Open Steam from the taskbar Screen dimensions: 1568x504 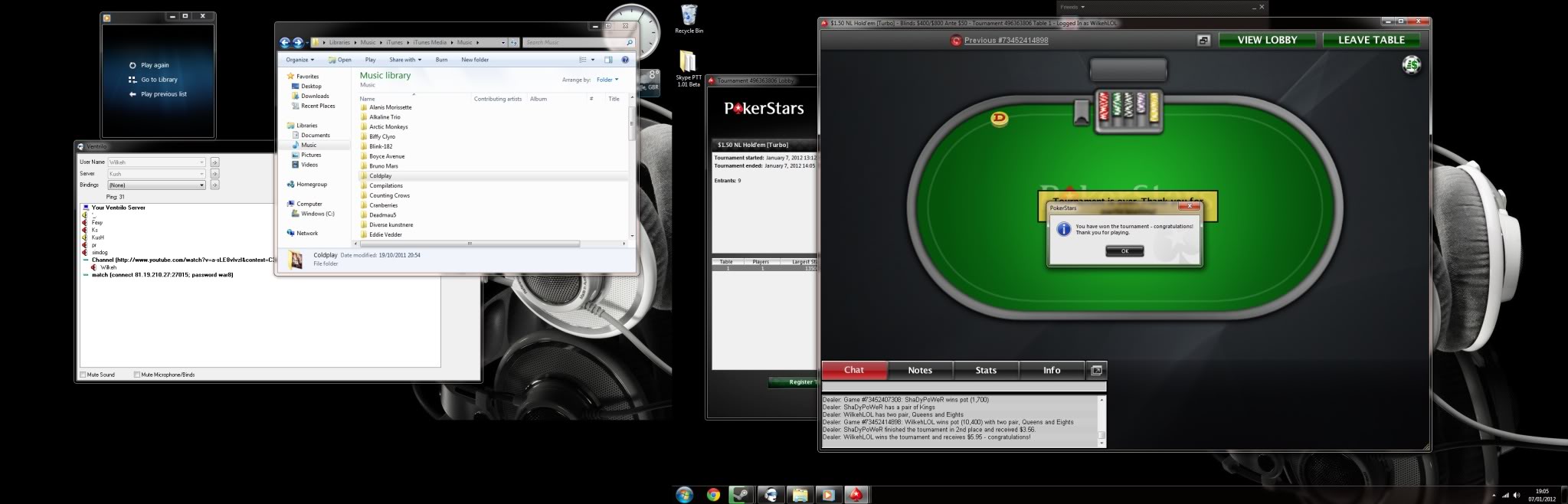coord(741,495)
